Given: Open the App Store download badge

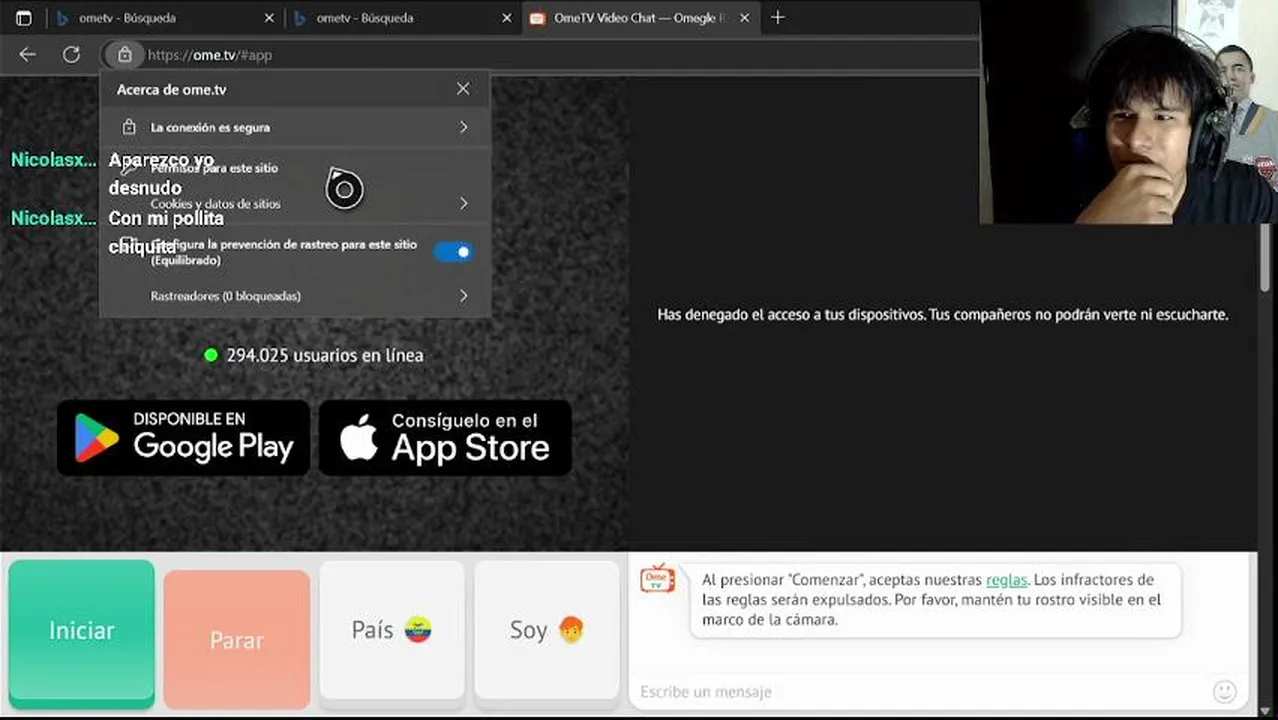Looking at the screenshot, I should pos(445,438).
